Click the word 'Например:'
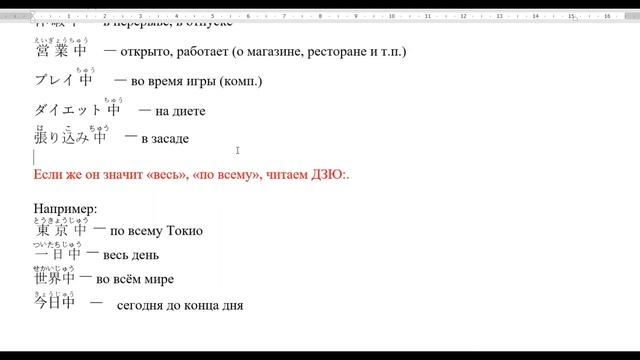This screenshot has height=360, width=640. (x=65, y=209)
